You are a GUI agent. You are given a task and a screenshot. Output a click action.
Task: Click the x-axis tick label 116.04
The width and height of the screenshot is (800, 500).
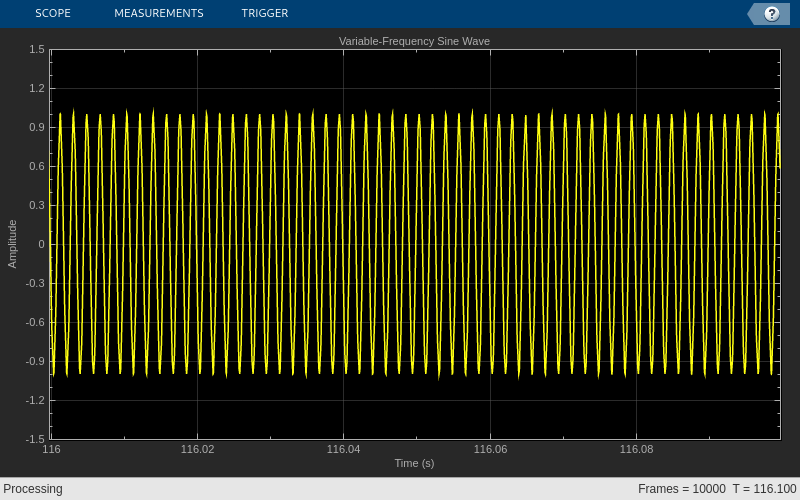coord(343,449)
